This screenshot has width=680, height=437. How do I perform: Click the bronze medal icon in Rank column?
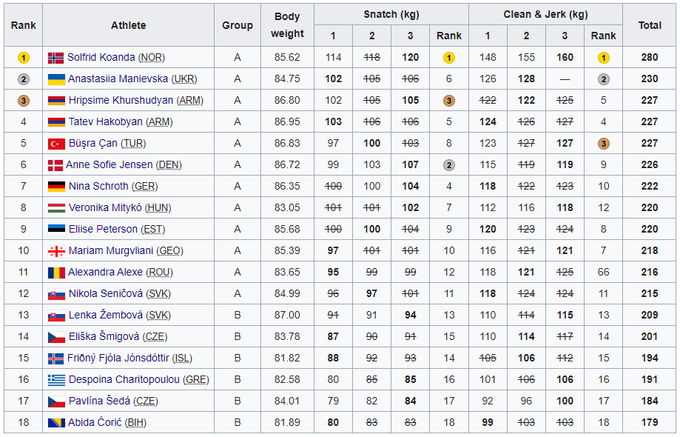click(24, 100)
